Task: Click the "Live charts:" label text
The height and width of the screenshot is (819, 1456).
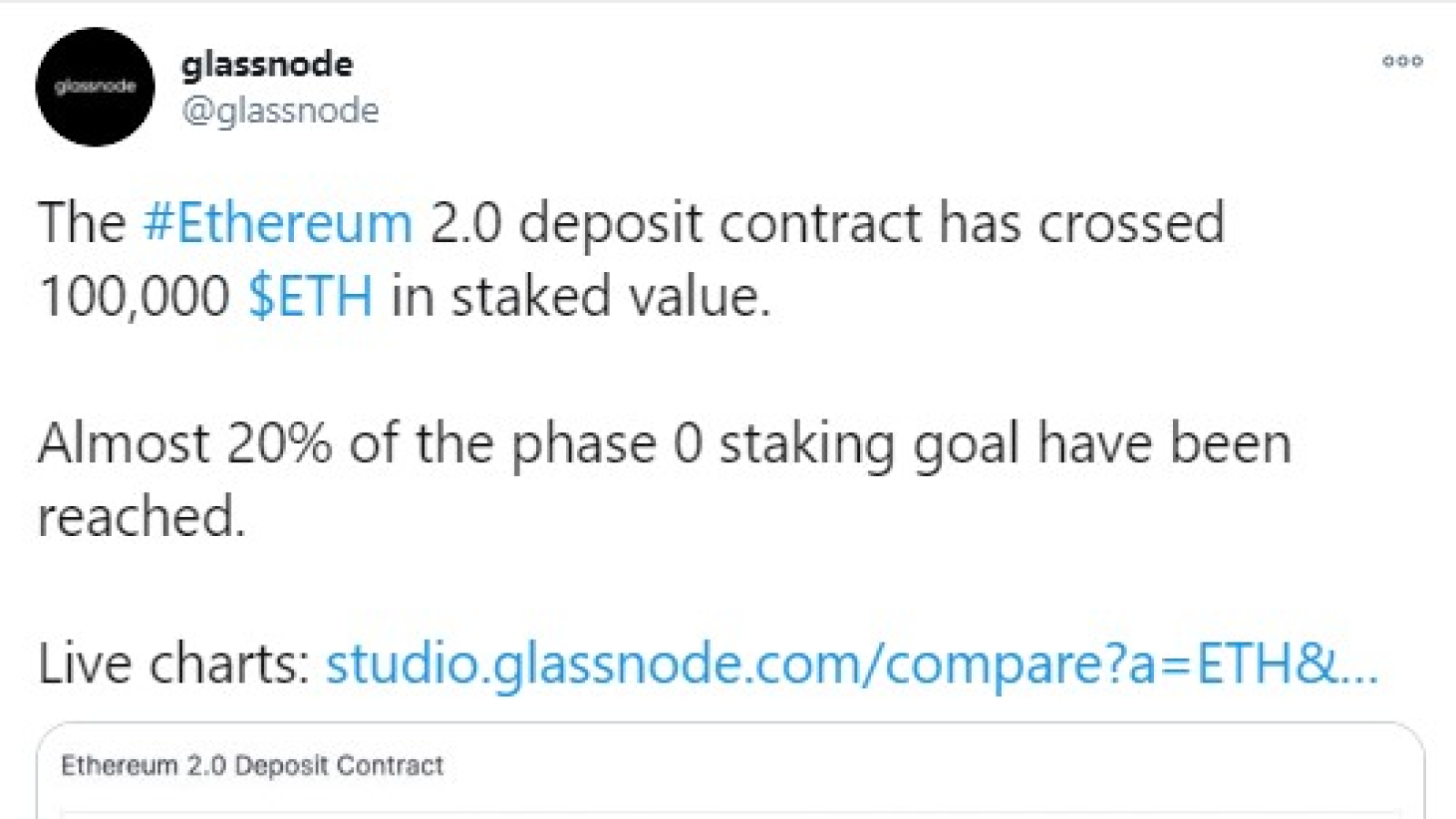Action: pos(174,663)
